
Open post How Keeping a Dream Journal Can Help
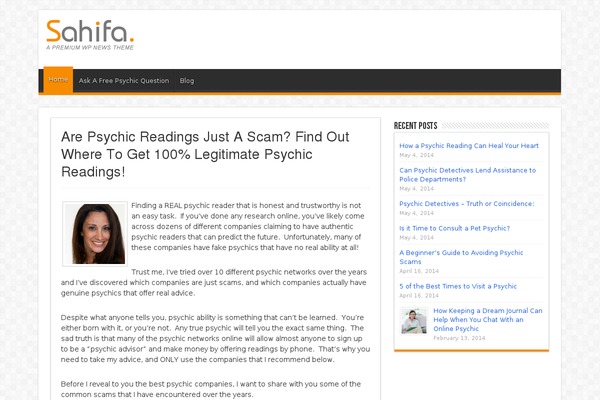(x=488, y=320)
